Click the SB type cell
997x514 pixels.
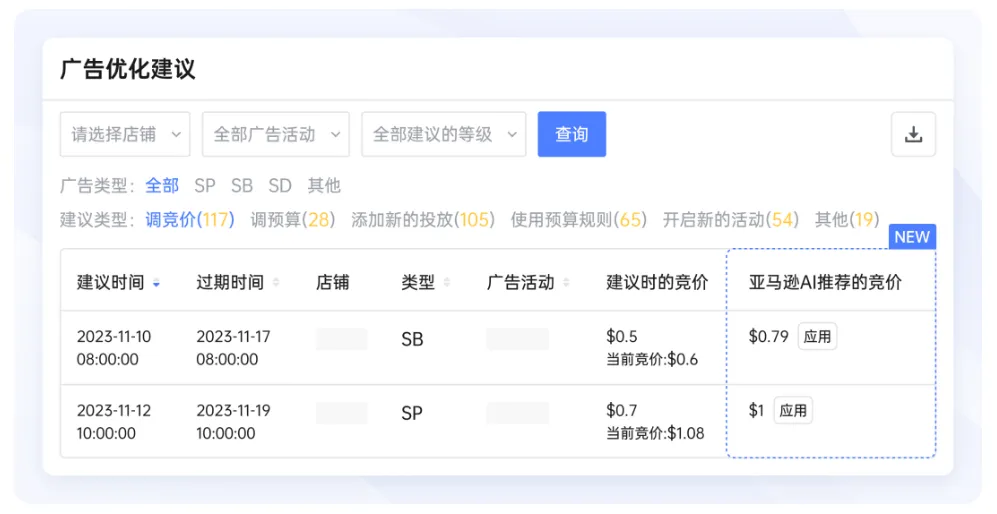tap(412, 340)
